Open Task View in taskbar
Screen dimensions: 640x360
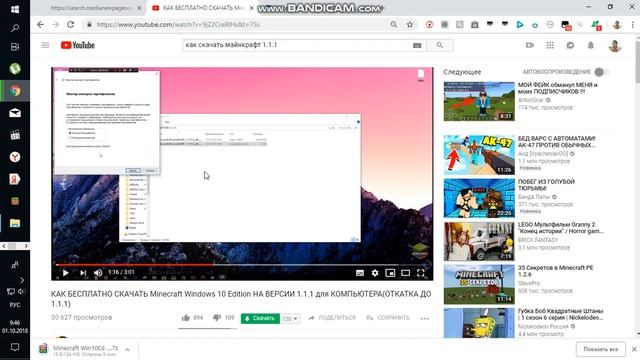click(x=15, y=47)
